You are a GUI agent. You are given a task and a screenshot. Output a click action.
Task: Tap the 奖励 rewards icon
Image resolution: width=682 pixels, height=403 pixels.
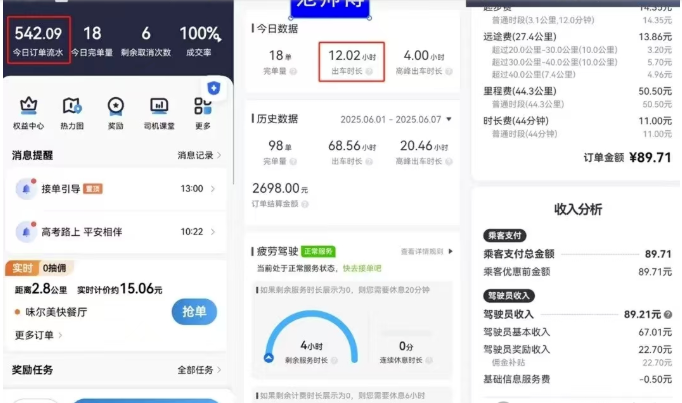(x=116, y=106)
